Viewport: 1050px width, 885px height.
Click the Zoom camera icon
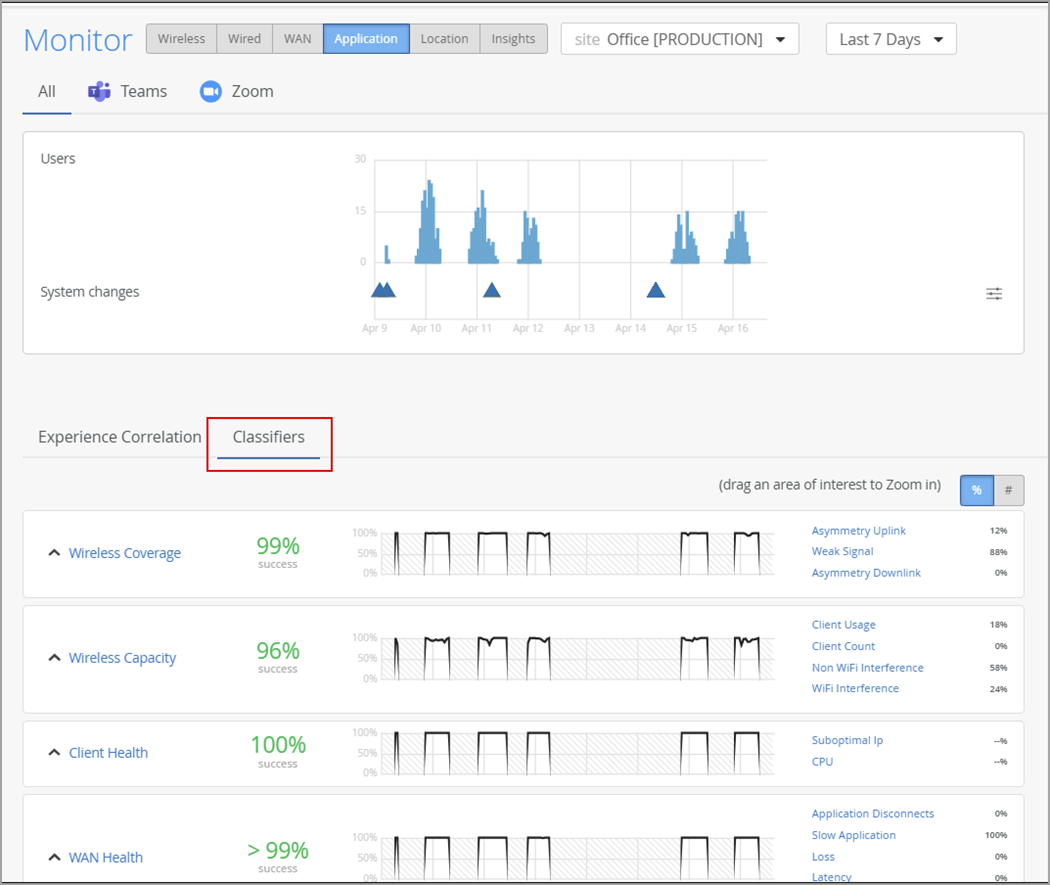point(210,92)
